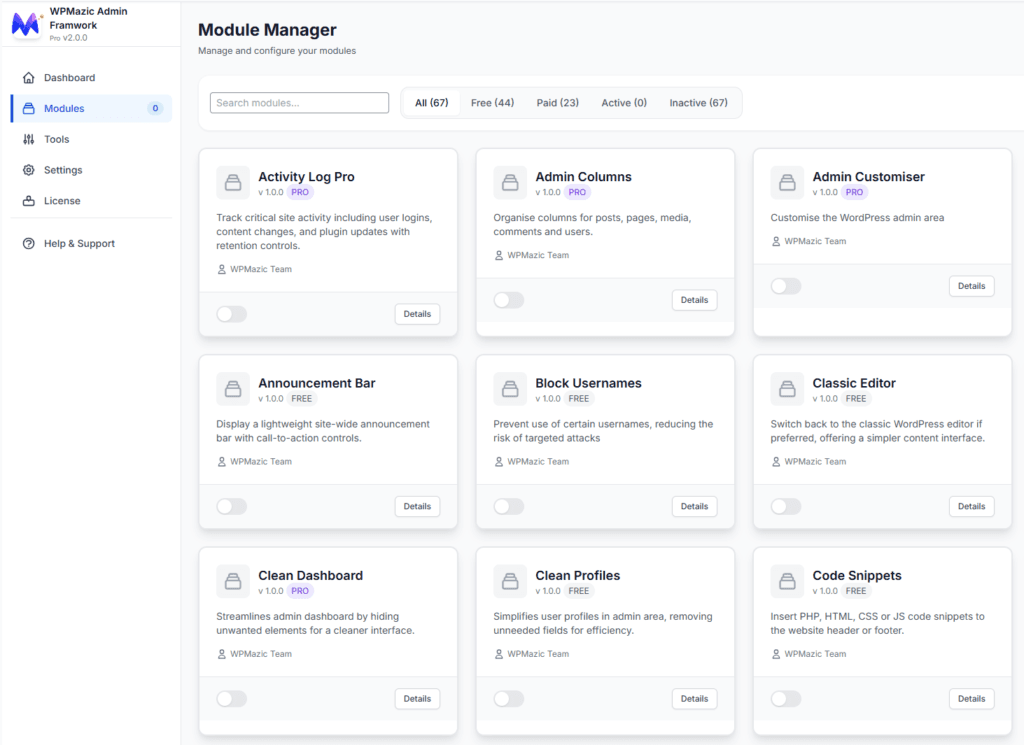Image resolution: width=1024 pixels, height=745 pixels.
Task: Open Admin Customiser Details button
Action: point(972,286)
